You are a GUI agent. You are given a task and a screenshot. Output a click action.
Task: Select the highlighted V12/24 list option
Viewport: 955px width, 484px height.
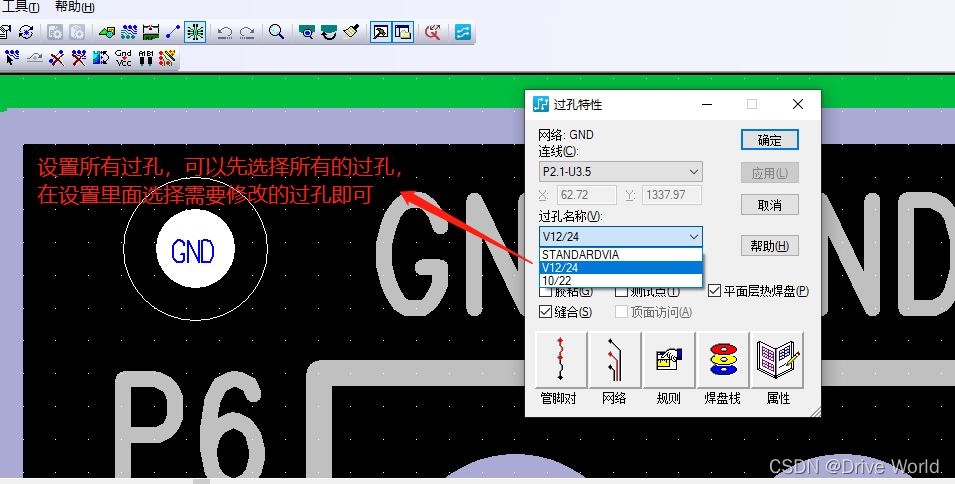pyautogui.click(x=621, y=268)
